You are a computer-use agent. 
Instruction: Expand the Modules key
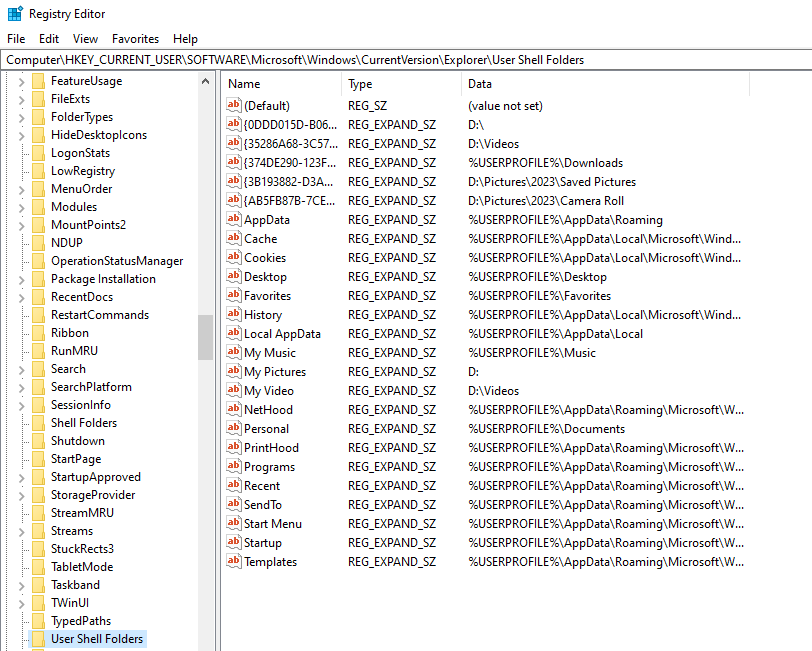[x=21, y=208]
